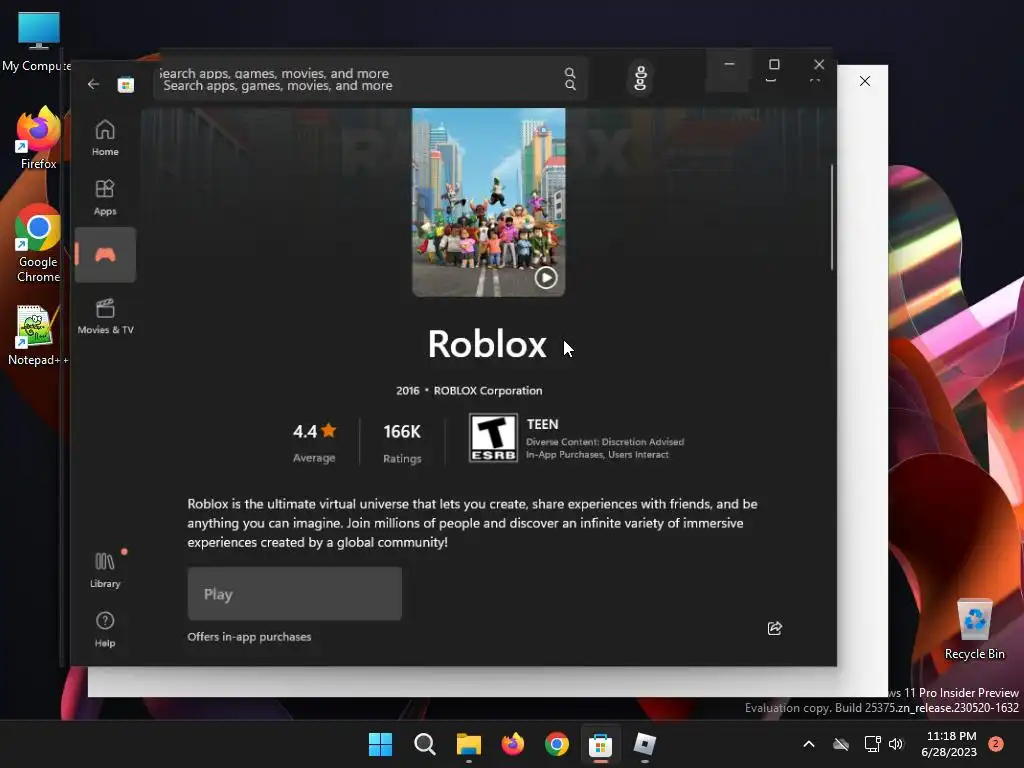Select the Gaming controller sidebar item
Image resolution: width=1024 pixels, height=768 pixels.
click(x=105, y=255)
